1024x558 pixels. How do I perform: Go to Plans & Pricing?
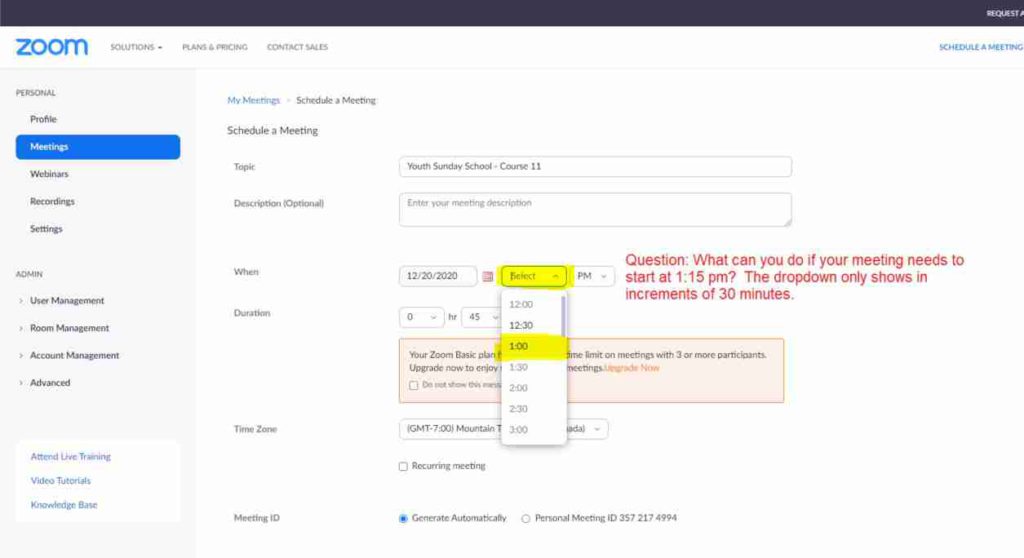pyautogui.click(x=215, y=47)
